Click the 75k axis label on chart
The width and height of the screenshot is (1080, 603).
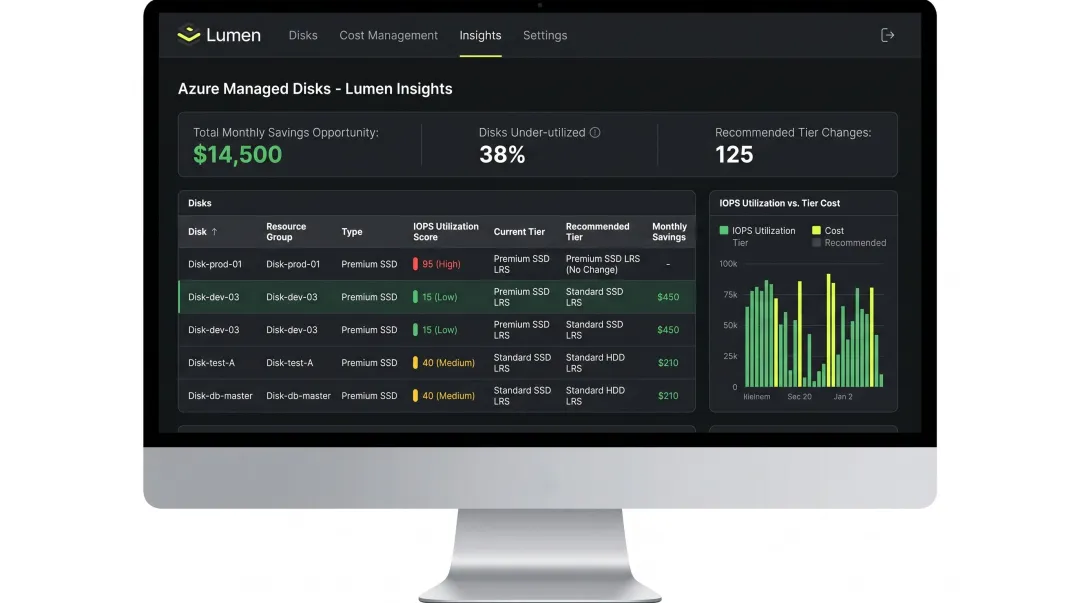tap(730, 294)
